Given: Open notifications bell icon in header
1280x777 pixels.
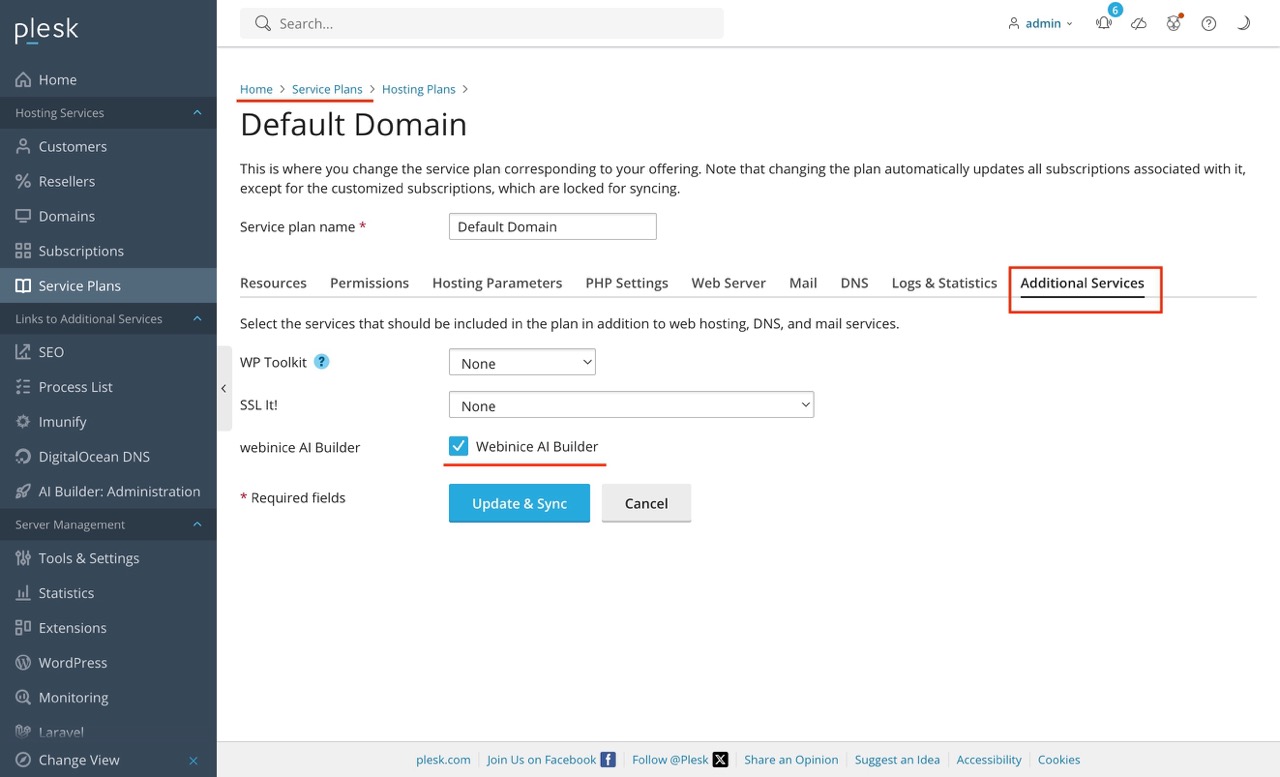Looking at the screenshot, I should point(1104,23).
